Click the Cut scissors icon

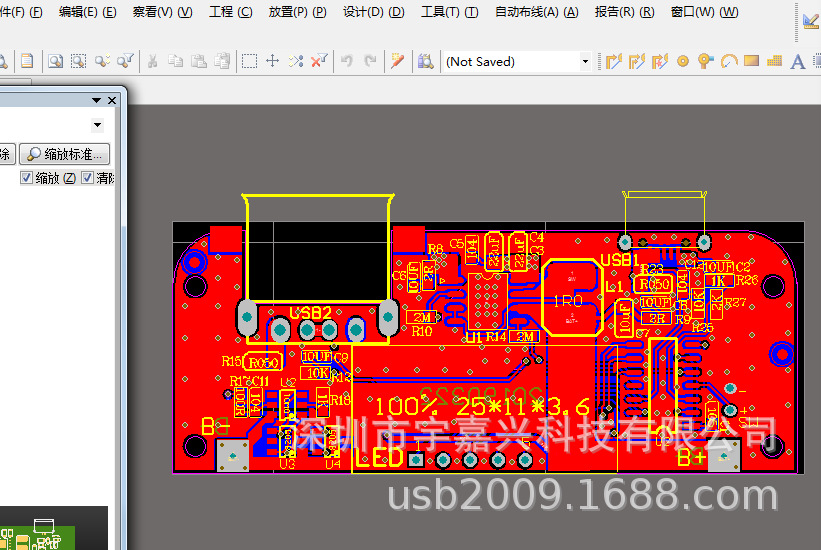point(152,61)
